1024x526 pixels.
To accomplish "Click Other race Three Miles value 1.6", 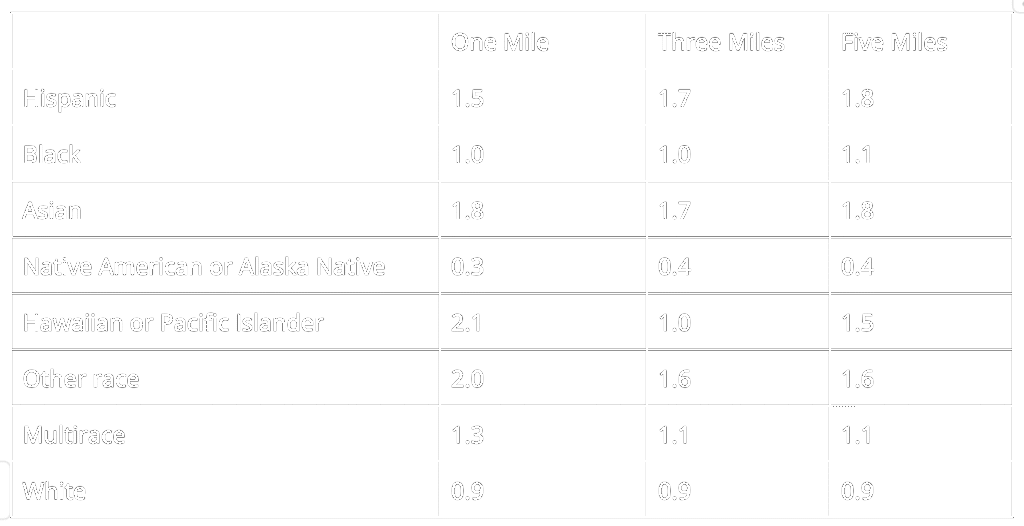I will click(675, 379).
